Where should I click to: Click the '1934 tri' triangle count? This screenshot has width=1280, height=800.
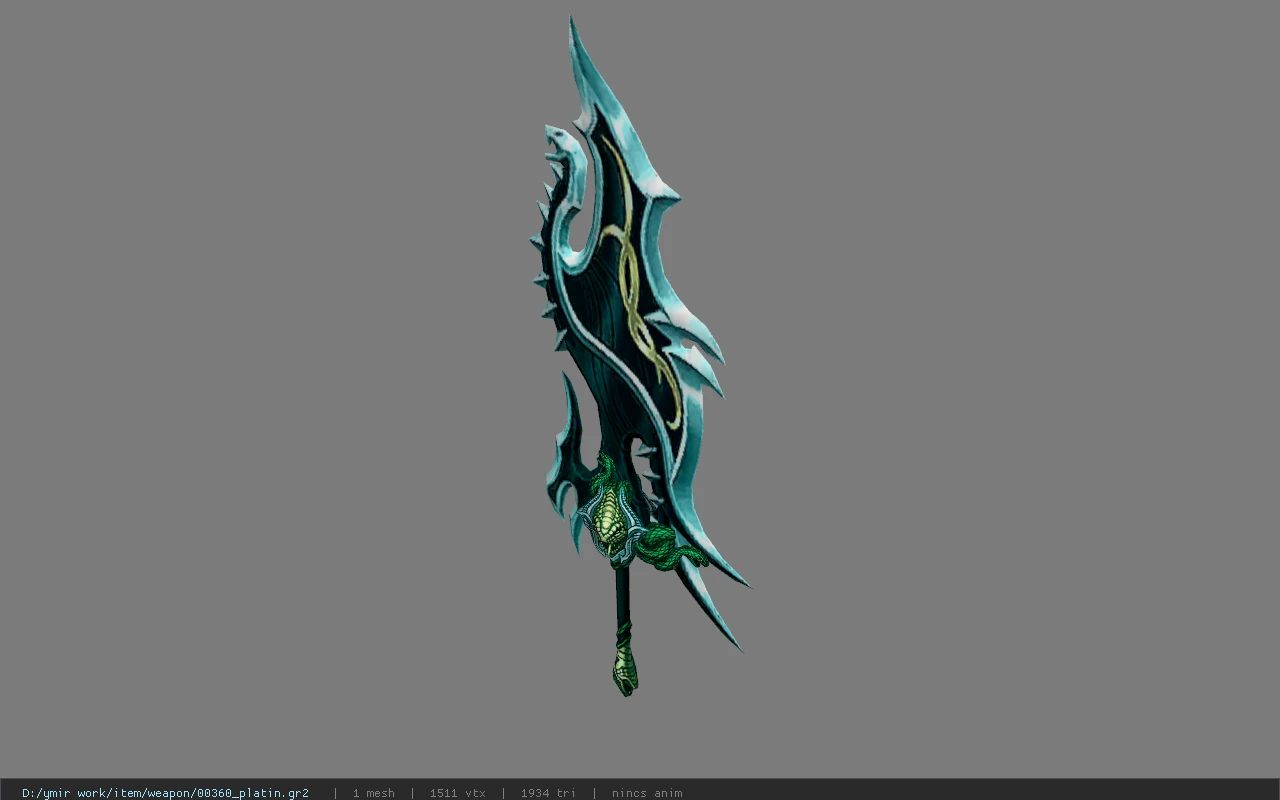[548, 793]
